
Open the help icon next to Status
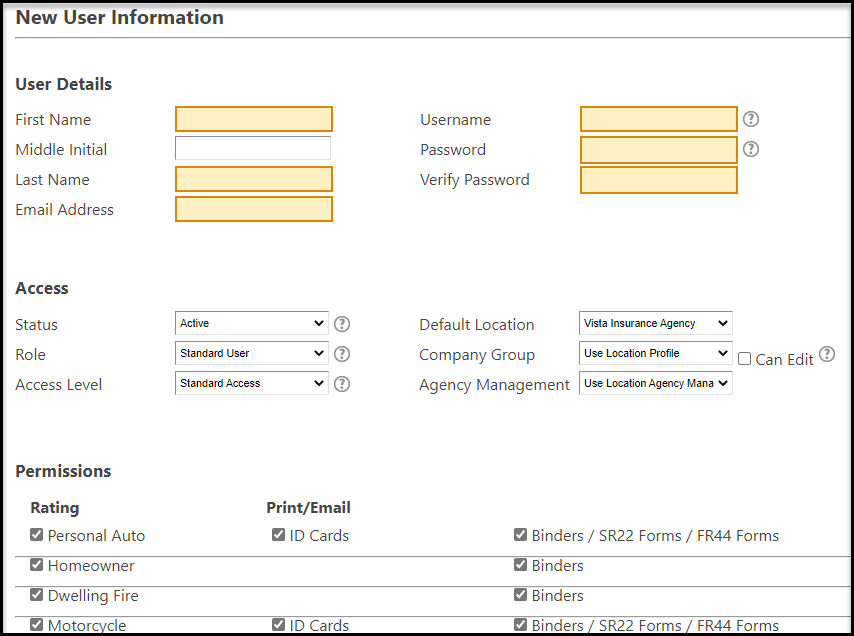342,324
